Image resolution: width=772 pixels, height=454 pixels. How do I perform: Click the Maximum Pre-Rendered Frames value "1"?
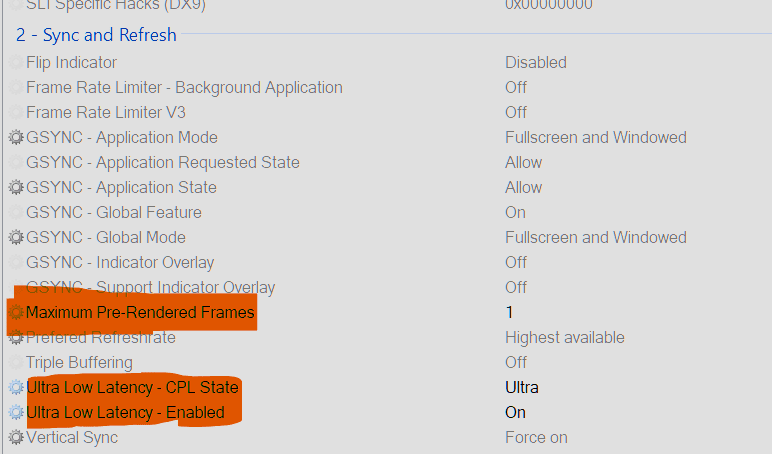point(509,313)
